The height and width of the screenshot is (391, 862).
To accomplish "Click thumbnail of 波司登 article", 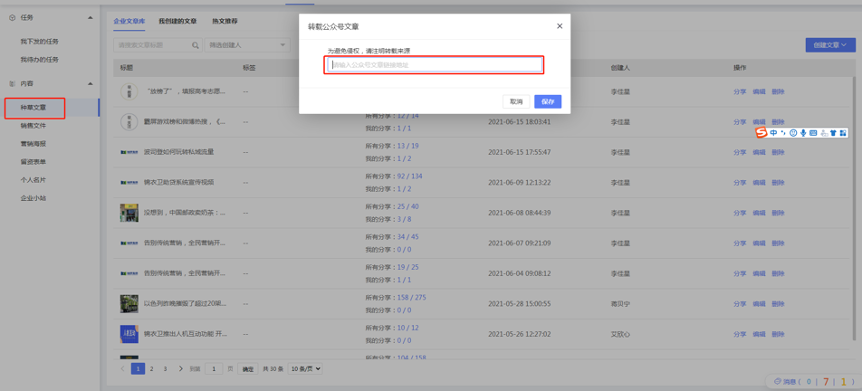I will 129,152.
